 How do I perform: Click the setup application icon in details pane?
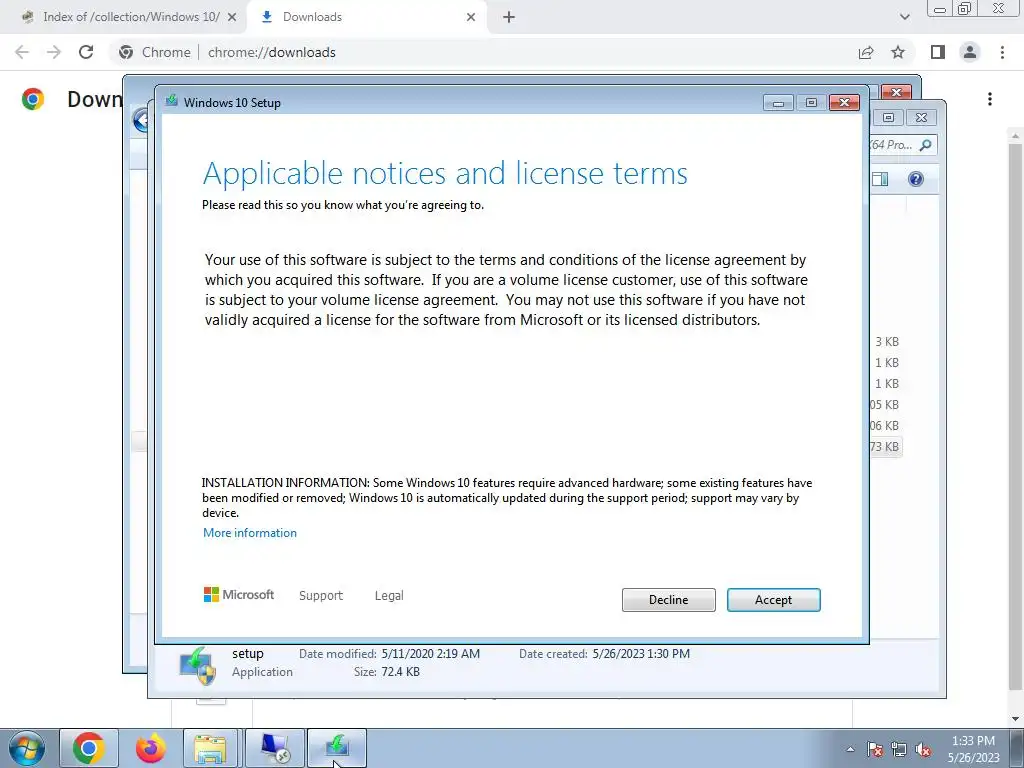[x=197, y=665]
